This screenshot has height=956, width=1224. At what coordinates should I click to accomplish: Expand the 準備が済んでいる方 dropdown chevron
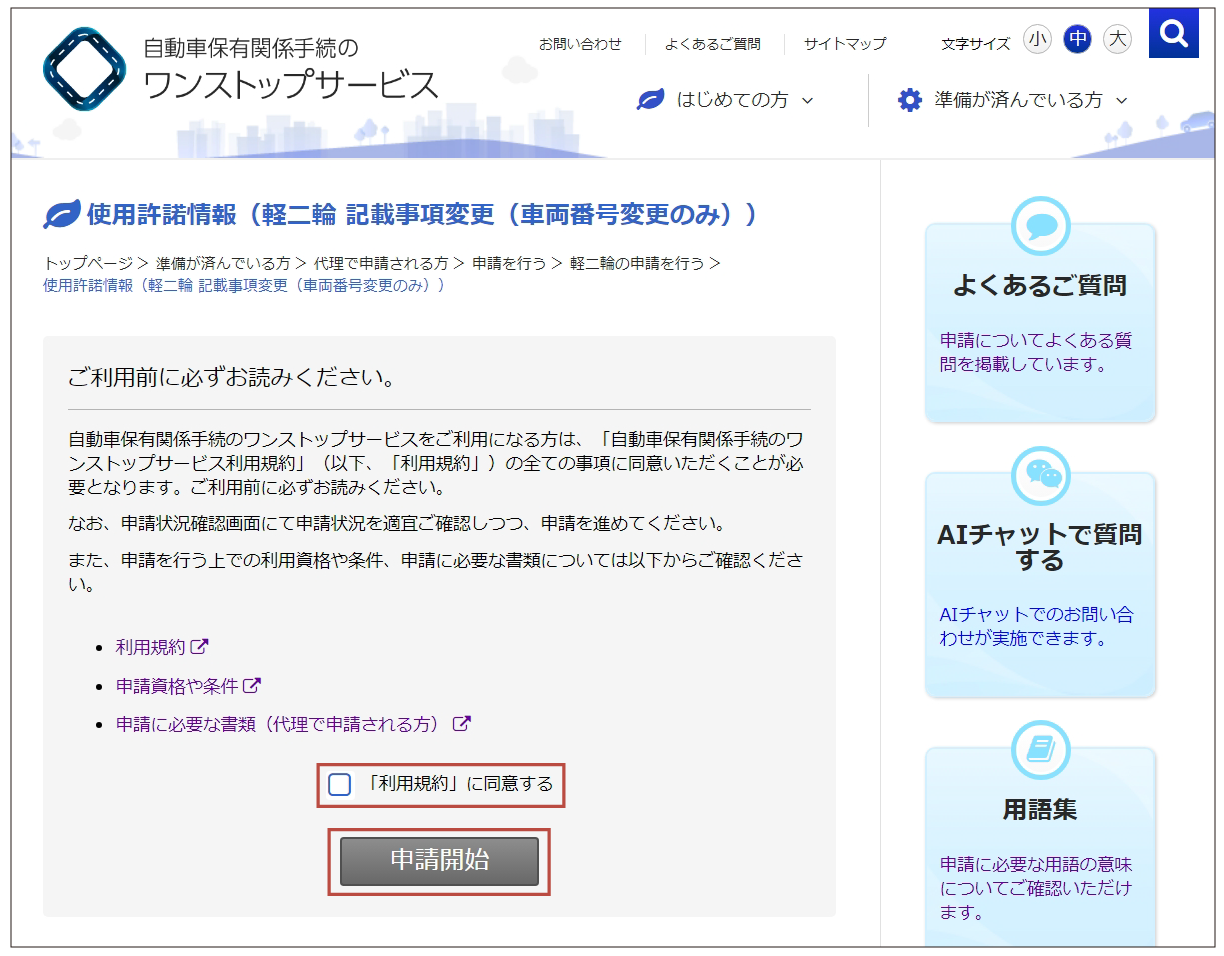1121,101
